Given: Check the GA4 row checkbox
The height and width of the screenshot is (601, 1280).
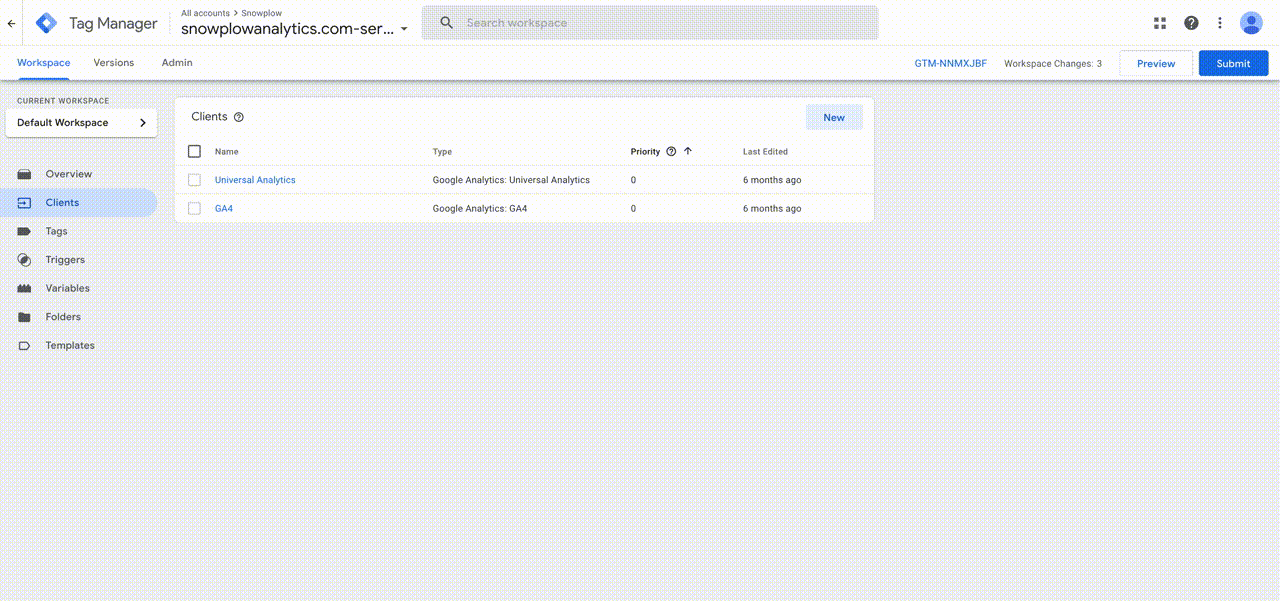Looking at the screenshot, I should 194,208.
